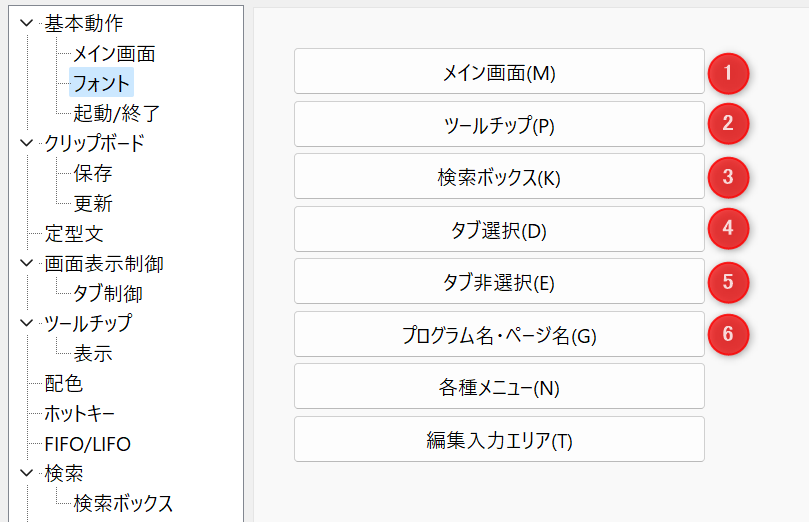Select FIFO/LIFO in the tree
Screen dimensions: 809x522
pos(88,444)
